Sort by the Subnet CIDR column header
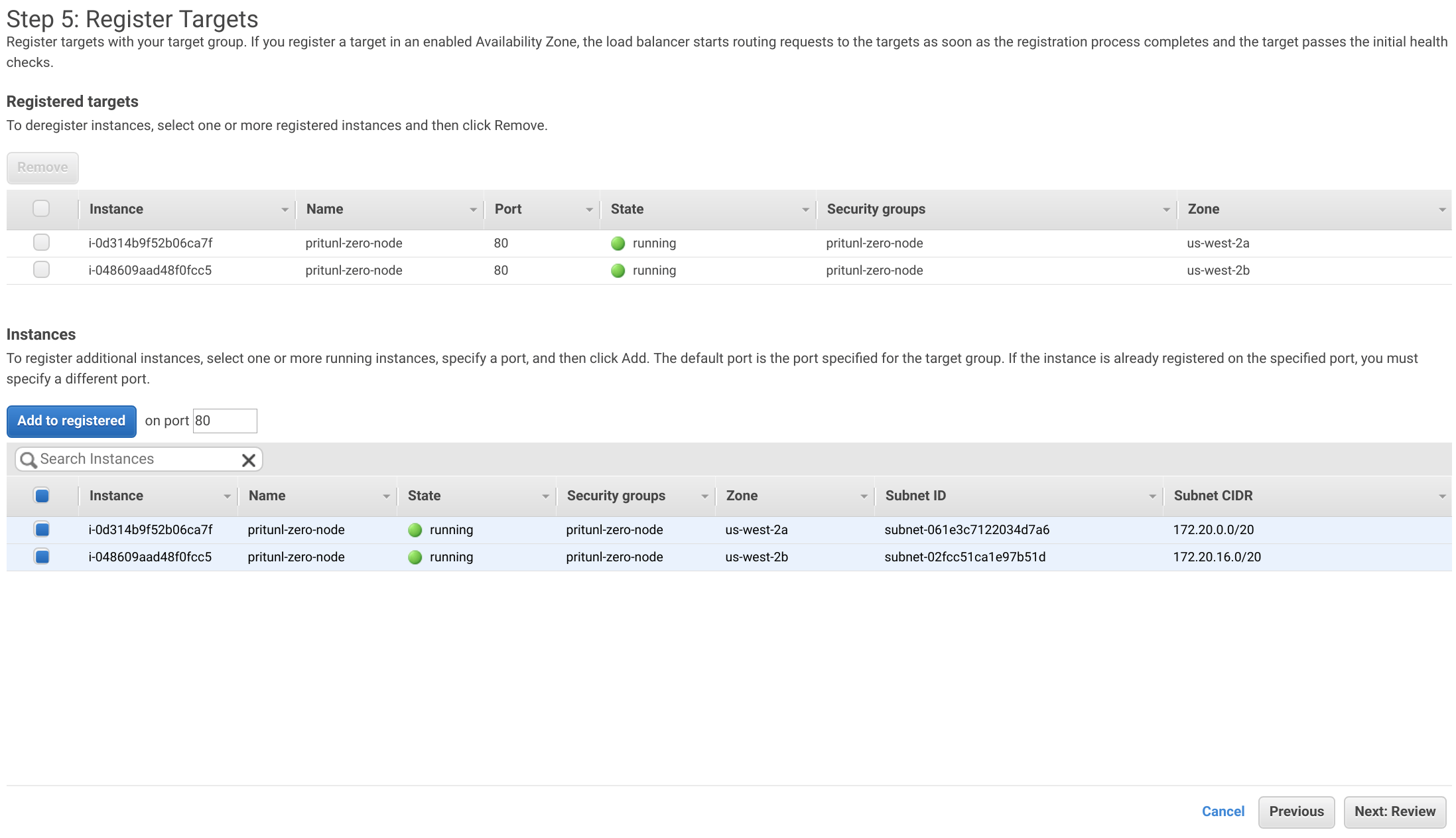The height and width of the screenshot is (838, 1456). tap(1213, 496)
